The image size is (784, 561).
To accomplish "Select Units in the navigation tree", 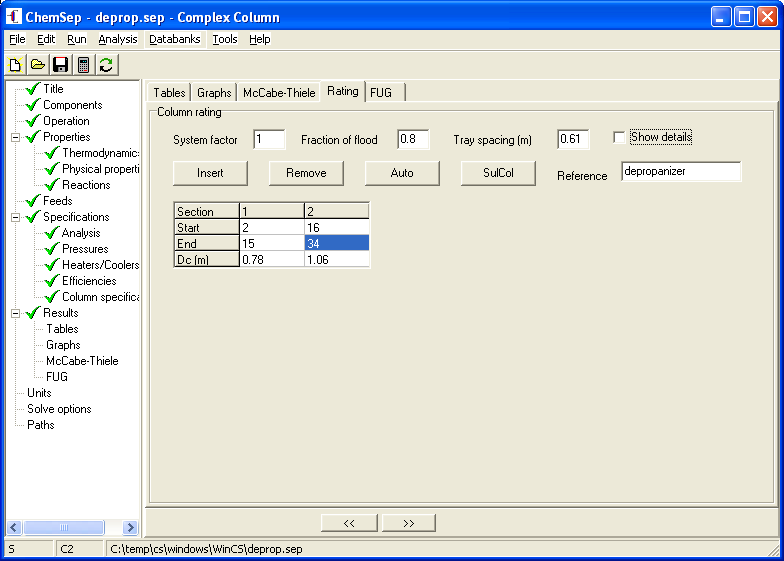I will 39,393.
